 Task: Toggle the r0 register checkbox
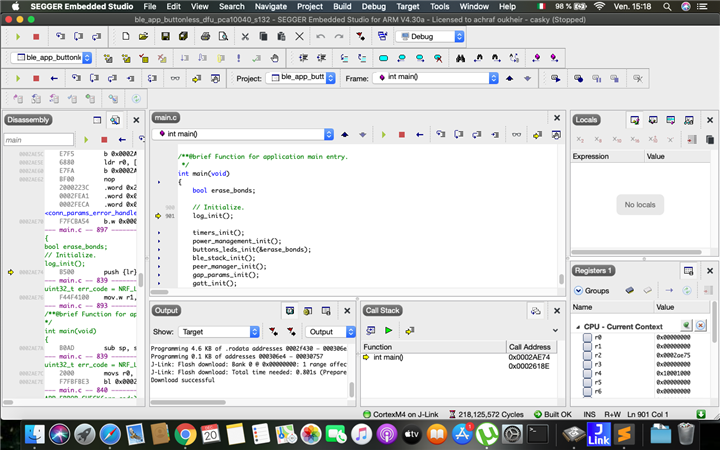point(587,338)
